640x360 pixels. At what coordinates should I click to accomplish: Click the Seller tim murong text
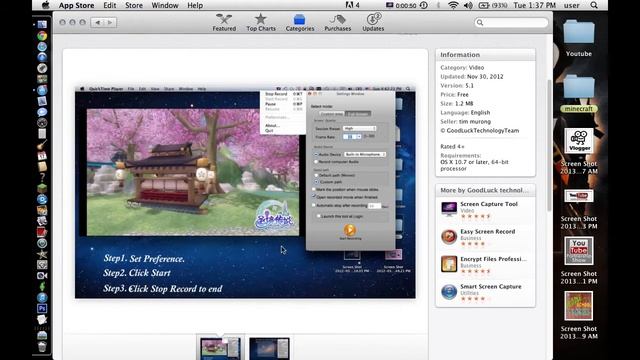click(465, 122)
